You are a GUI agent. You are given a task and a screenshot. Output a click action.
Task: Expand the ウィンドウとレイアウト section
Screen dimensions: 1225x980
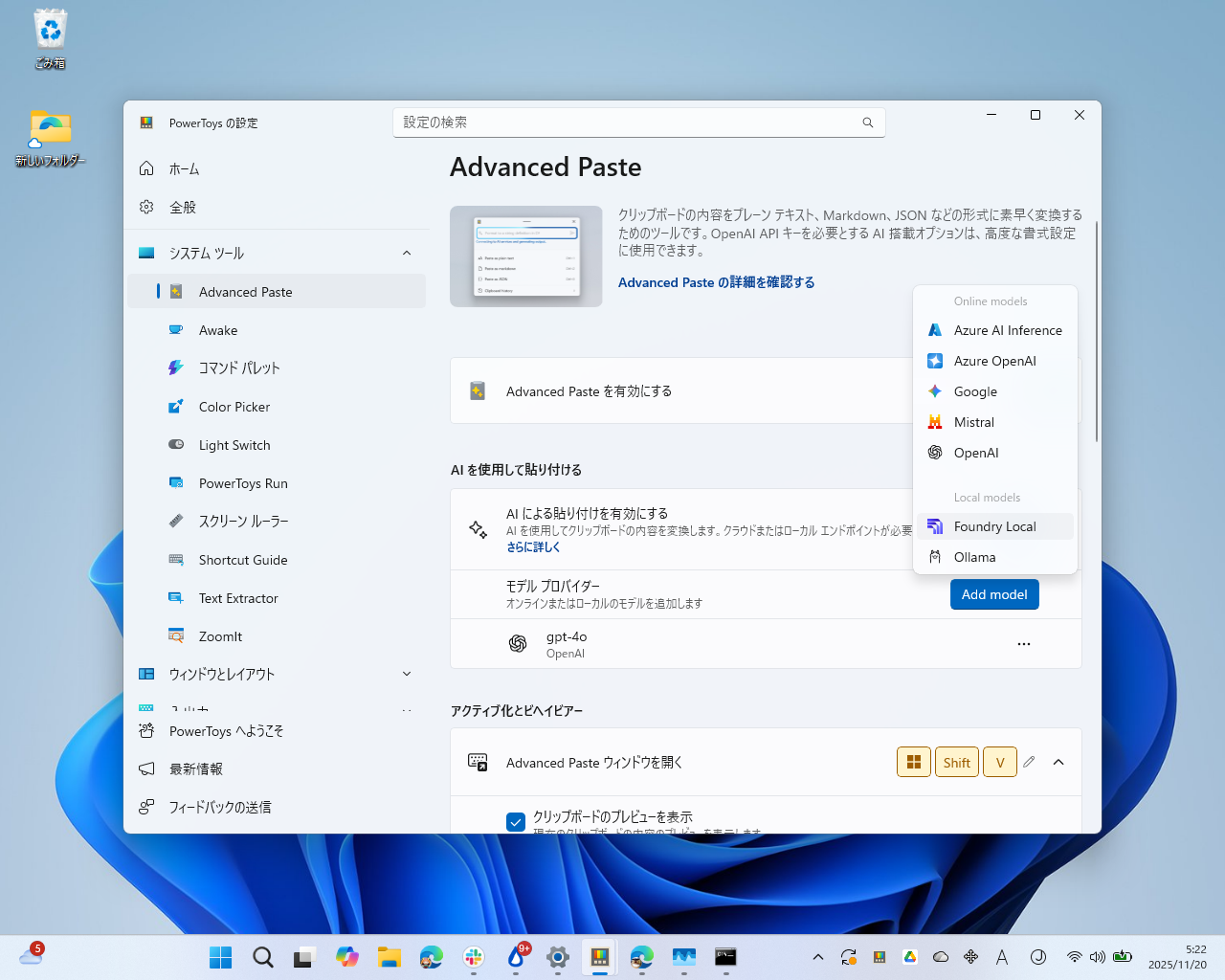pos(406,674)
